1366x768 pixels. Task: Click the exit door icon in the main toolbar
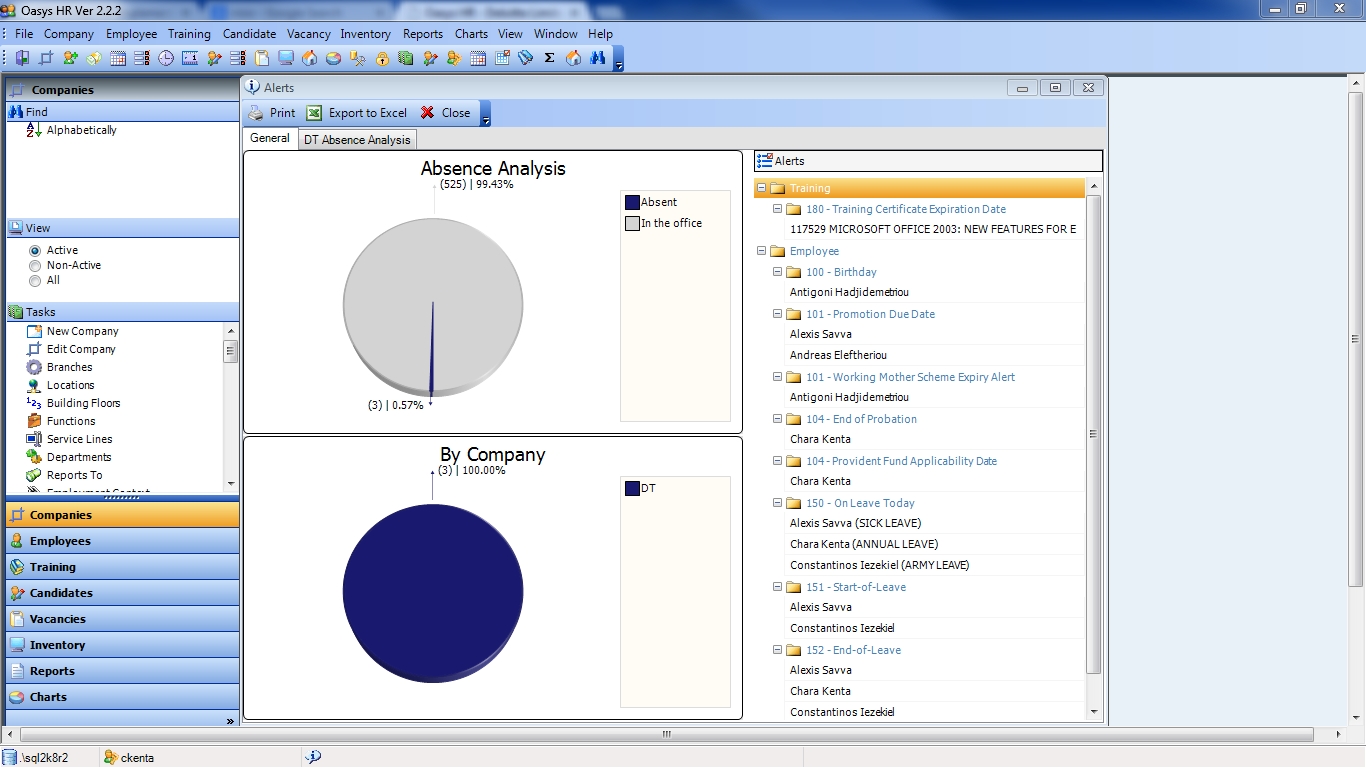pyautogui.click(x=22, y=58)
